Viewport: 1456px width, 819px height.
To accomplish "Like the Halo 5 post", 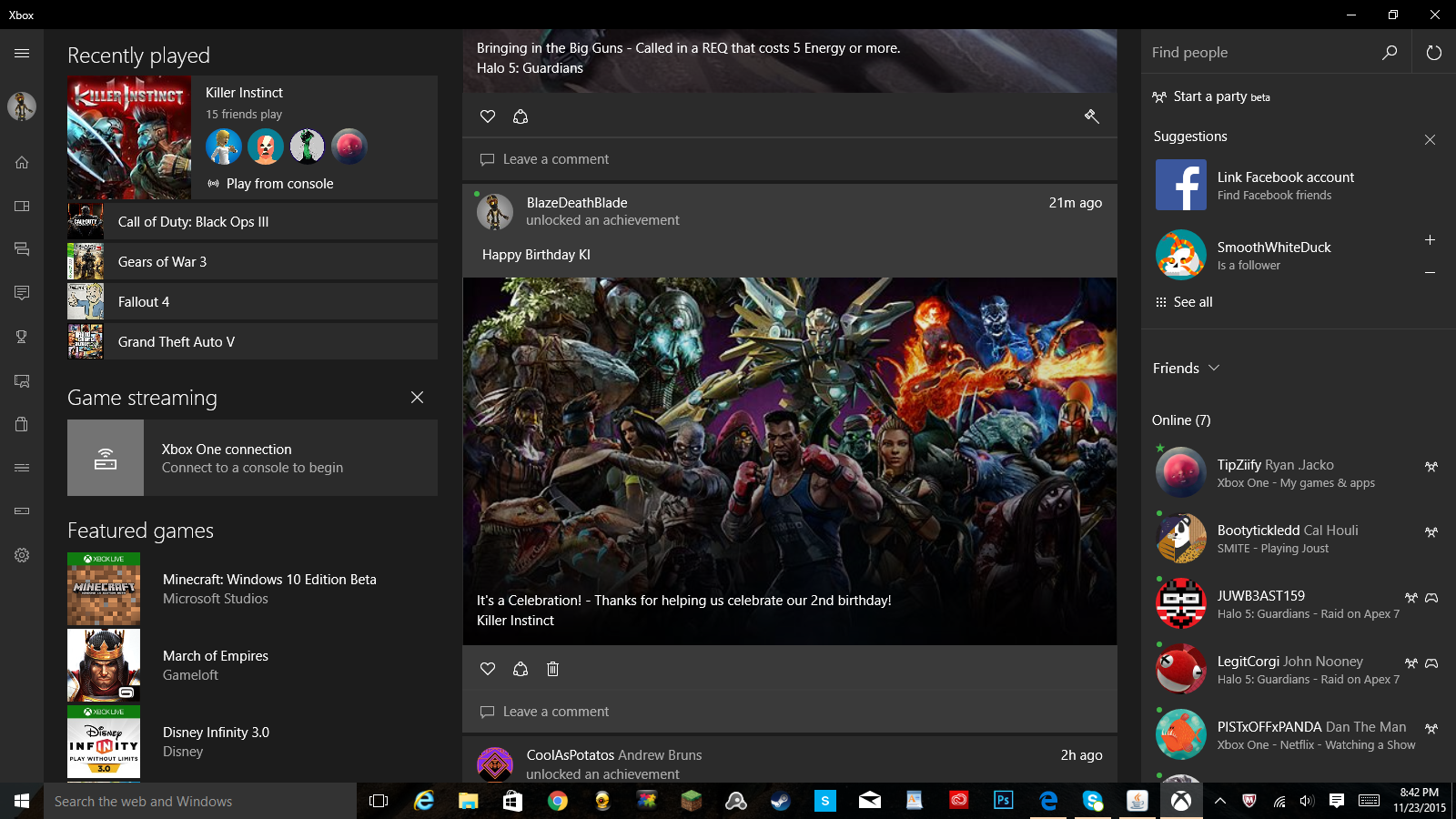I will tap(488, 116).
